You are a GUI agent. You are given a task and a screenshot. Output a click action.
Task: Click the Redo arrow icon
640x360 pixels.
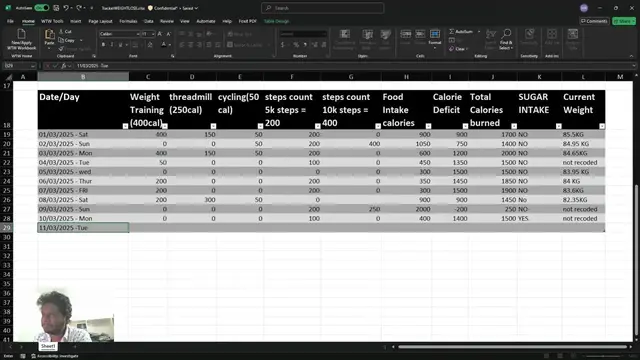[79, 8]
